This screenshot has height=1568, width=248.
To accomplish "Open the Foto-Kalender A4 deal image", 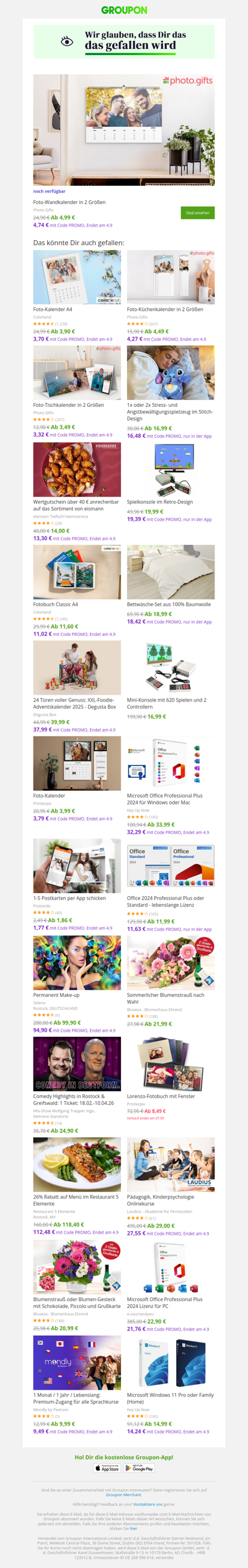I will 77,277.
